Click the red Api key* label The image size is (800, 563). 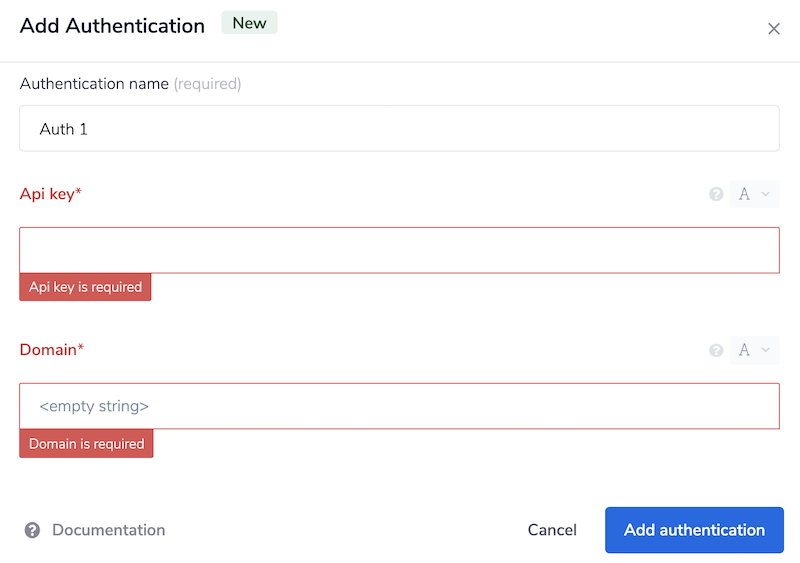50,194
